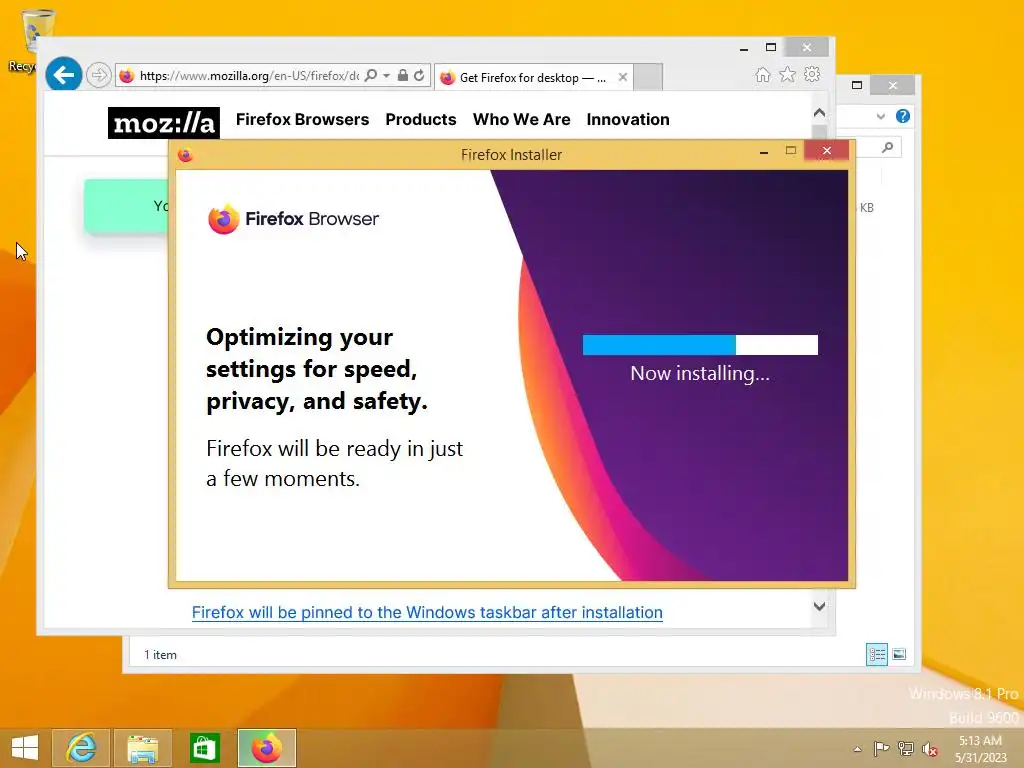The image size is (1024, 768).
Task: Click the moz://a logo
Action: tap(163, 123)
